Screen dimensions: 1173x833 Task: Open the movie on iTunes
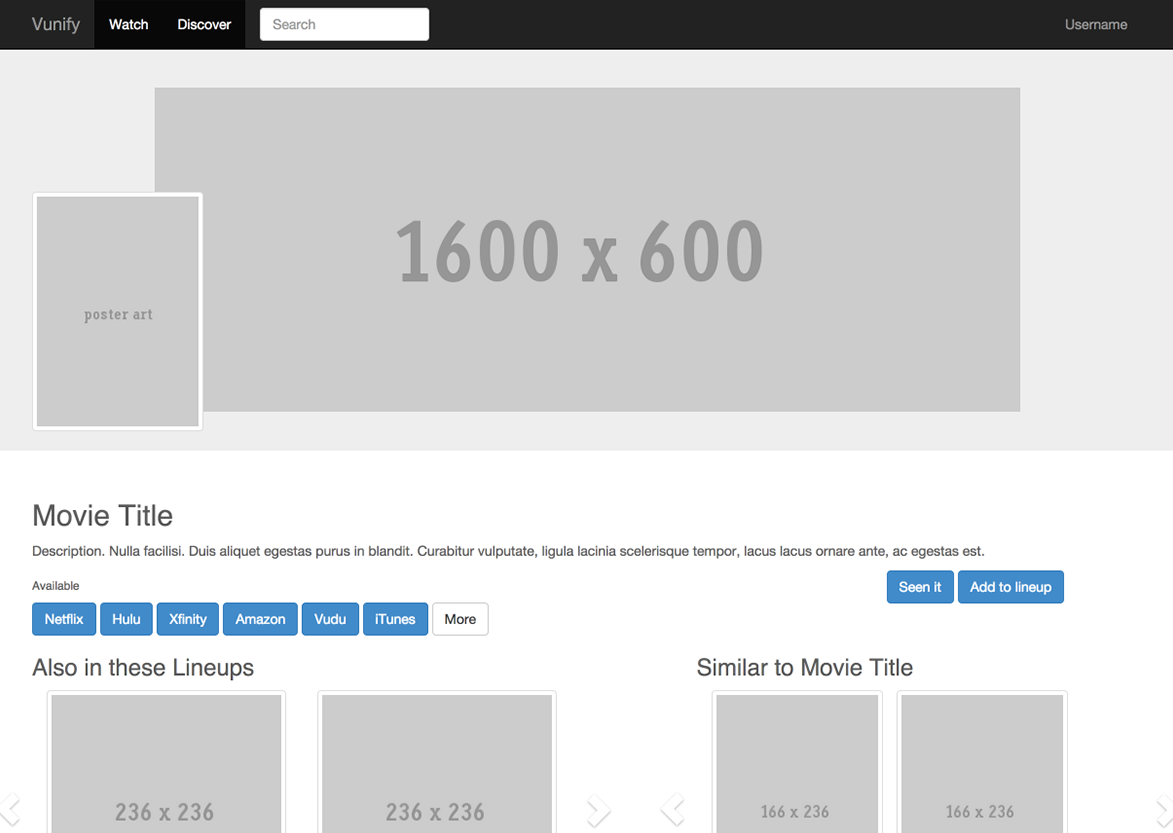395,619
